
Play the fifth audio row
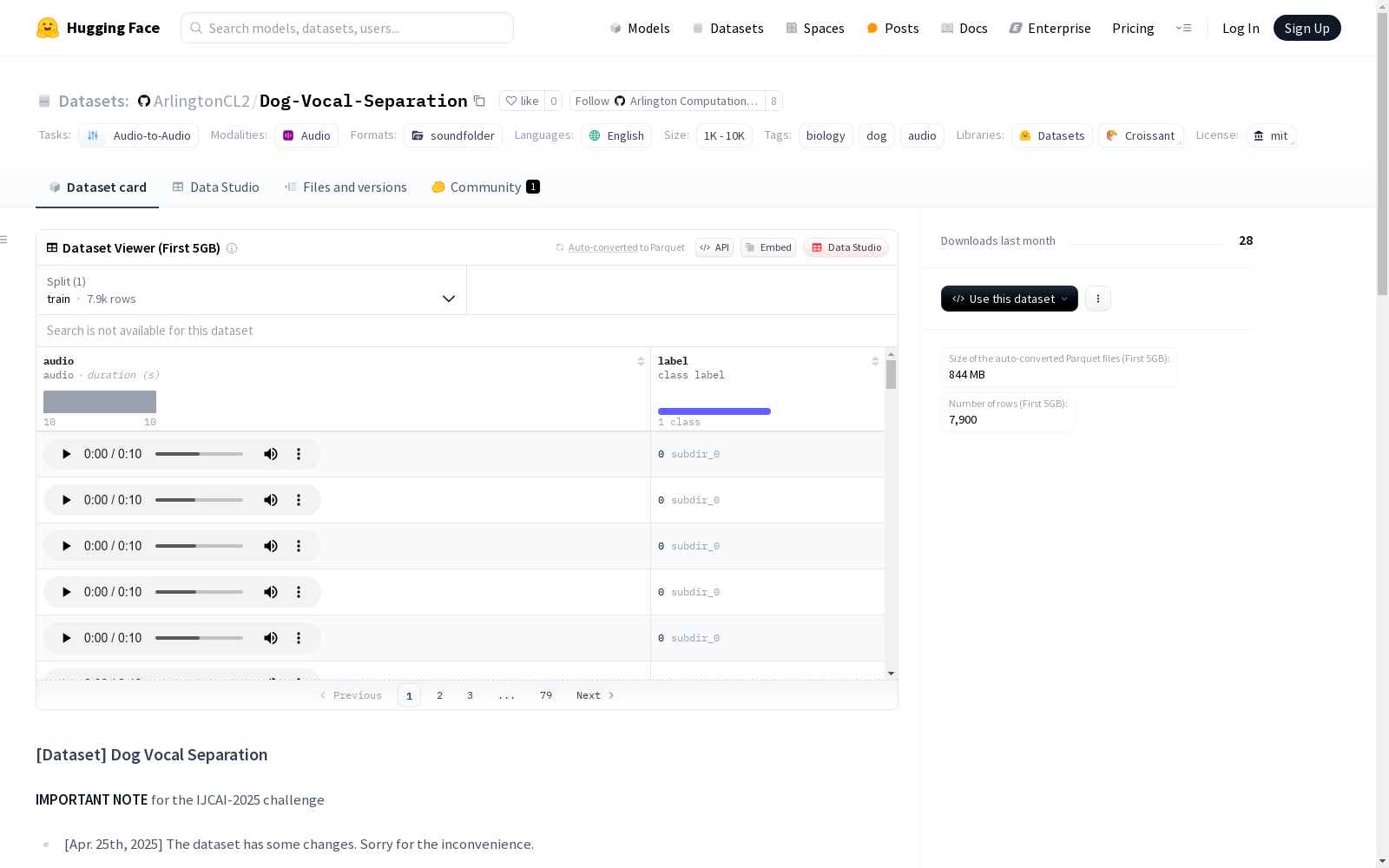click(x=66, y=638)
